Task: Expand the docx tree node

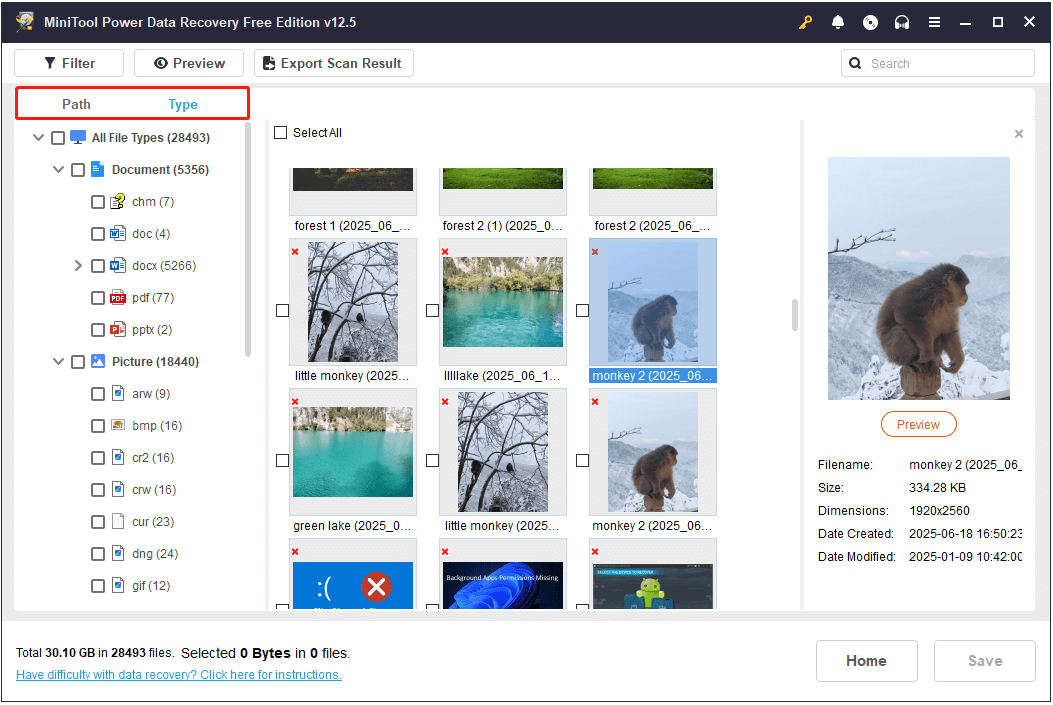Action: (78, 266)
